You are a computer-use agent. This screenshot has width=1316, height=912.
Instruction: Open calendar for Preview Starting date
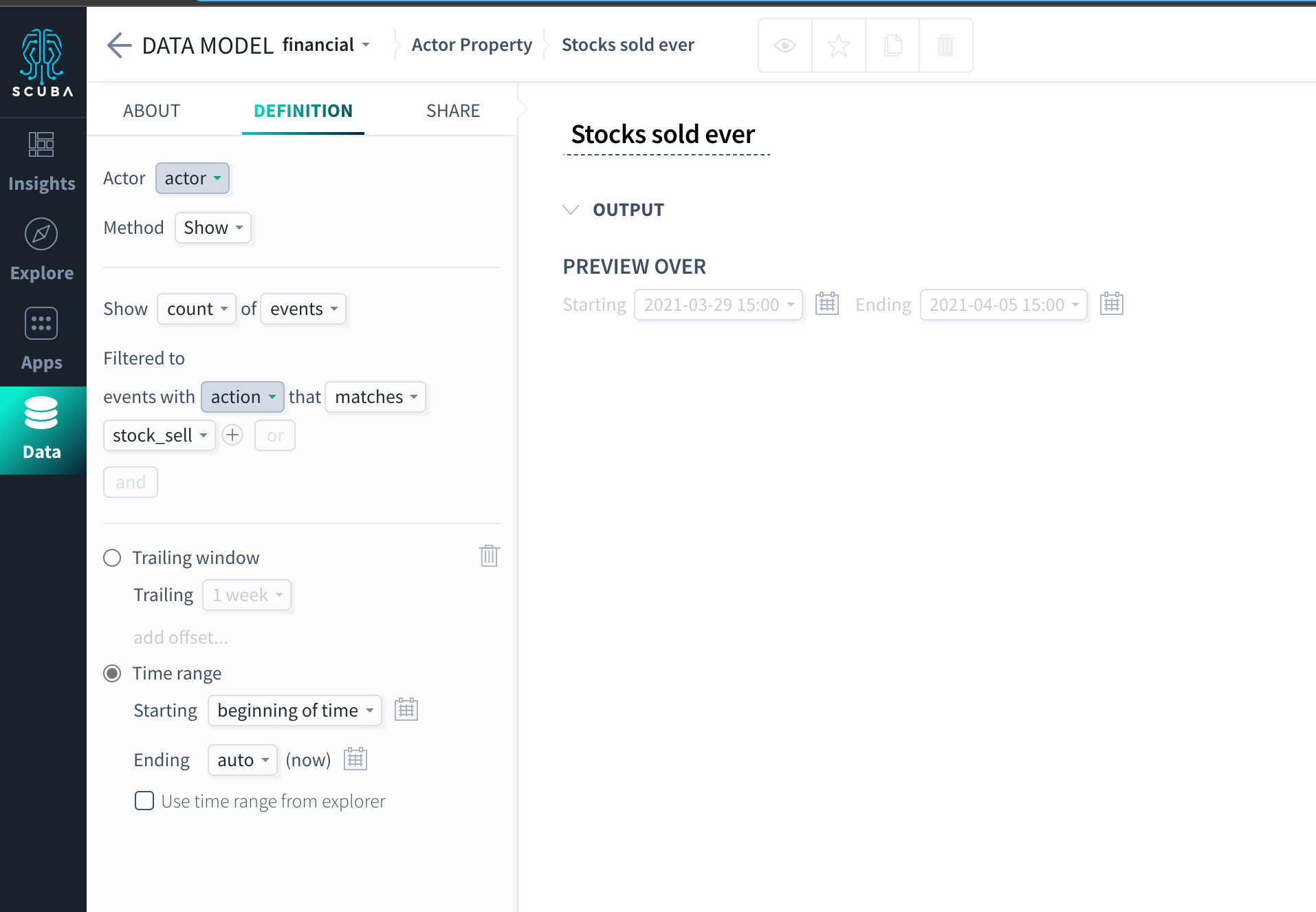point(827,303)
